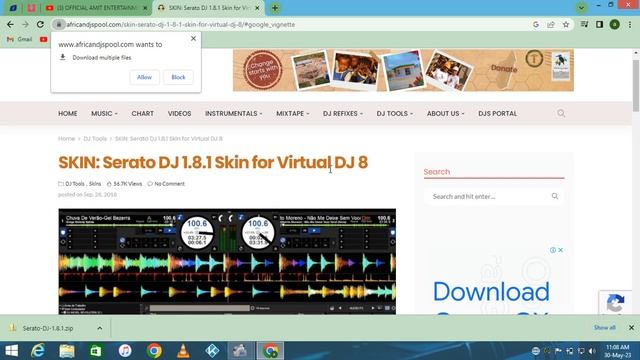Viewport: 640px width, 360px height.
Task: Launch Internet Explorer from the taskbar
Action: [x=38, y=351]
